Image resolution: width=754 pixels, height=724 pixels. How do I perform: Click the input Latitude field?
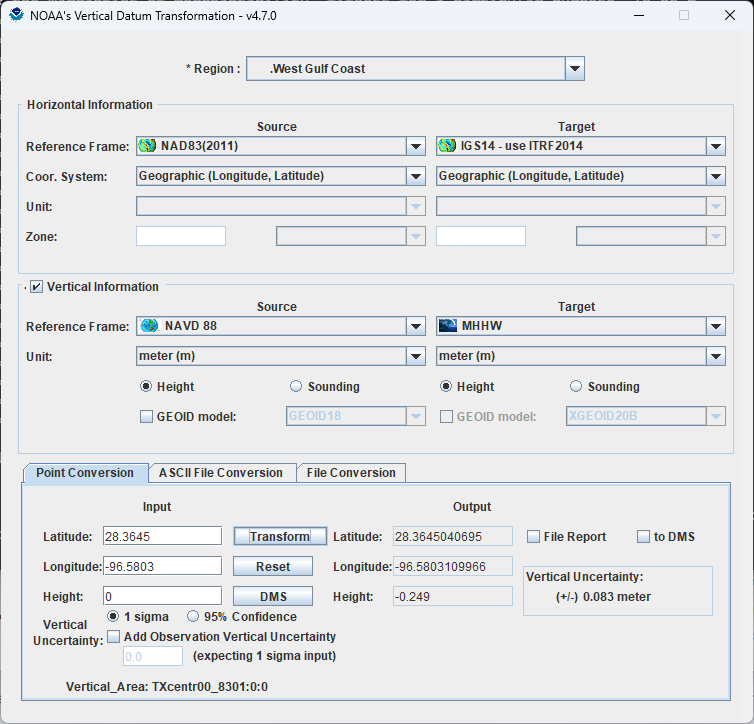click(x=163, y=536)
